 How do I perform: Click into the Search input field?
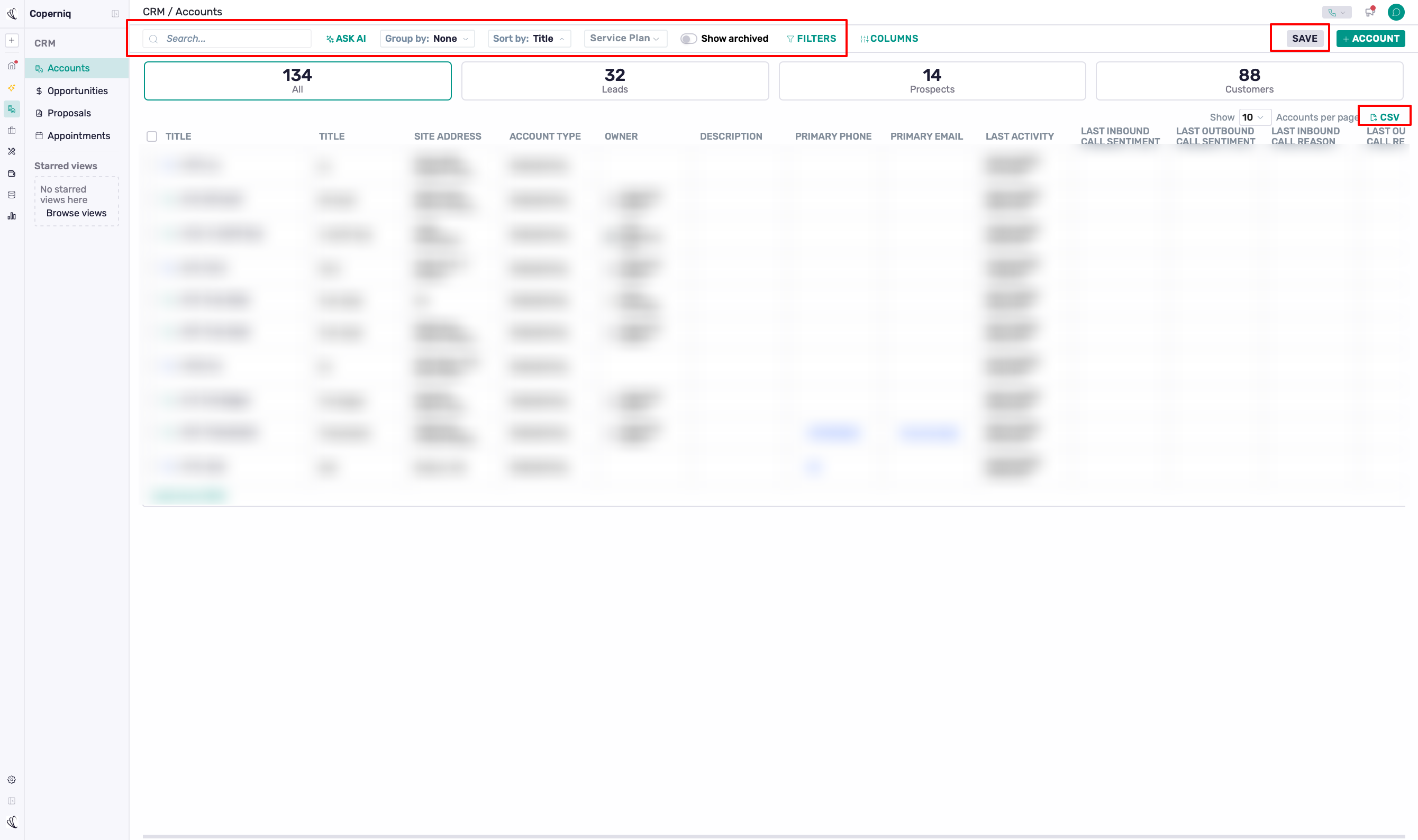227,39
